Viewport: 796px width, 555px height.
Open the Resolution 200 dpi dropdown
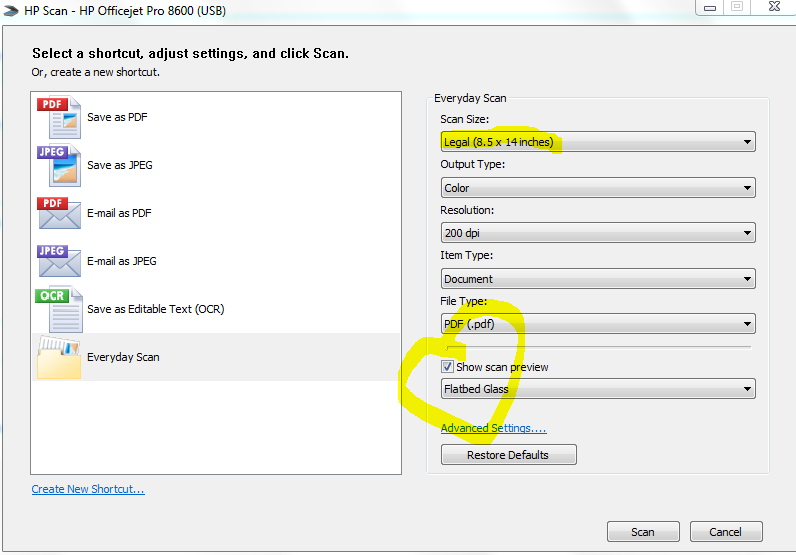coord(597,233)
